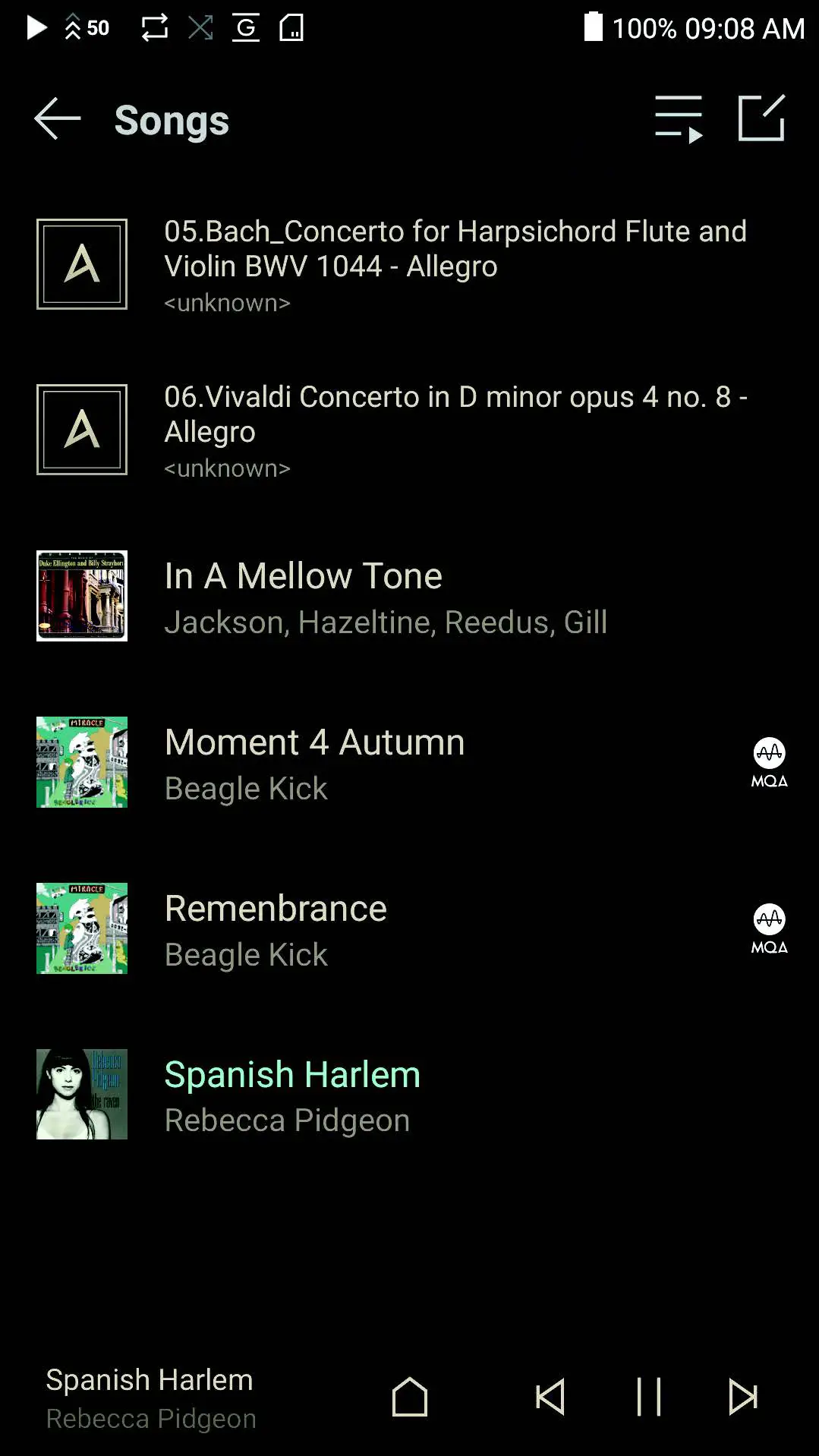Tap the edit/share square icon
Image resolution: width=819 pixels, height=1456 pixels.
pyautogui.click(x=761, y=118)
